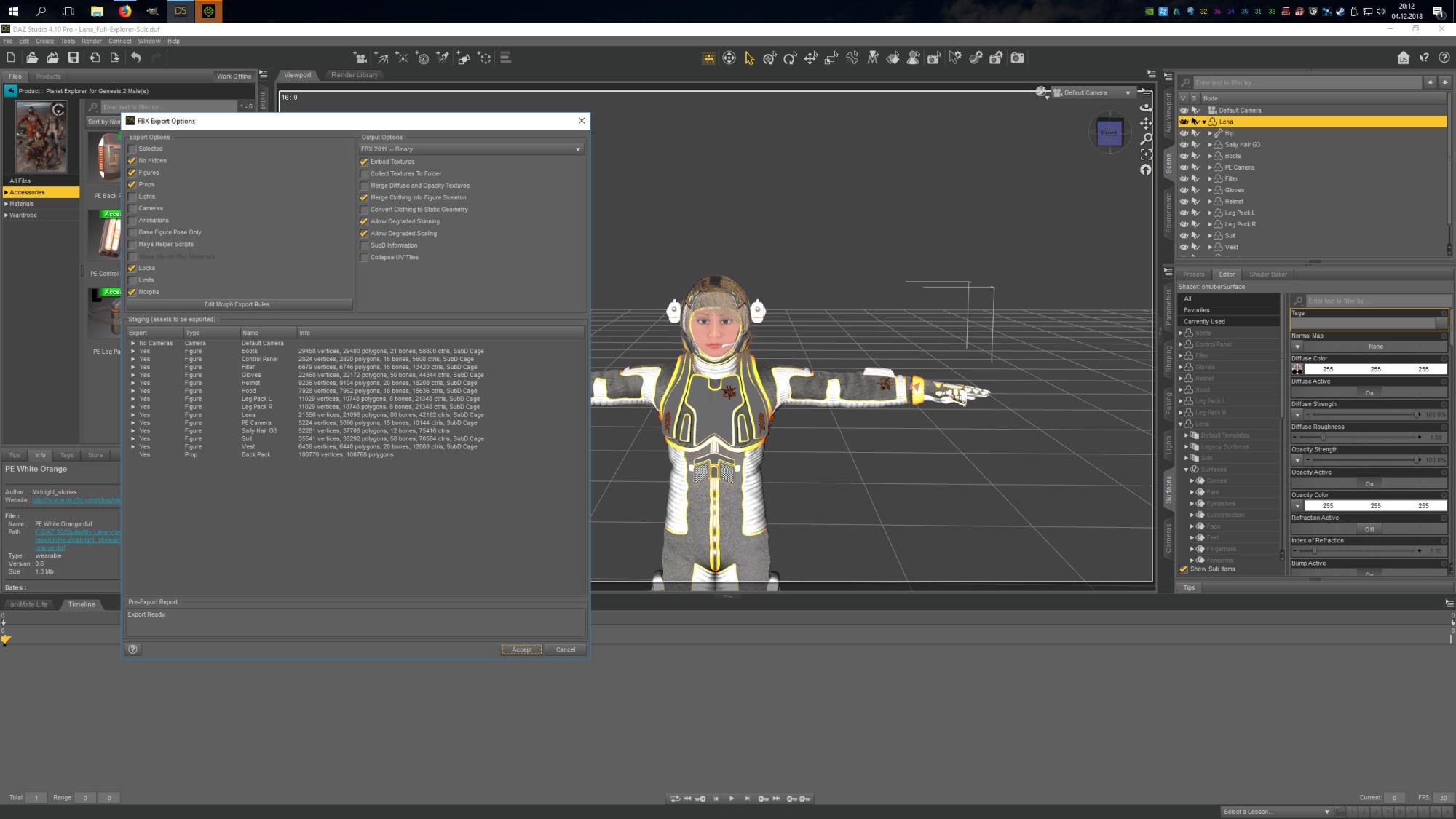Toggle Merge Clothing Into Figure Skeleton
Viewport: 1456px width, 819px height.
[x=364, y=197]
